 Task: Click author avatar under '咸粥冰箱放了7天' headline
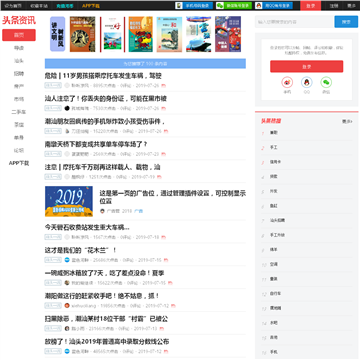pos(67,283)
